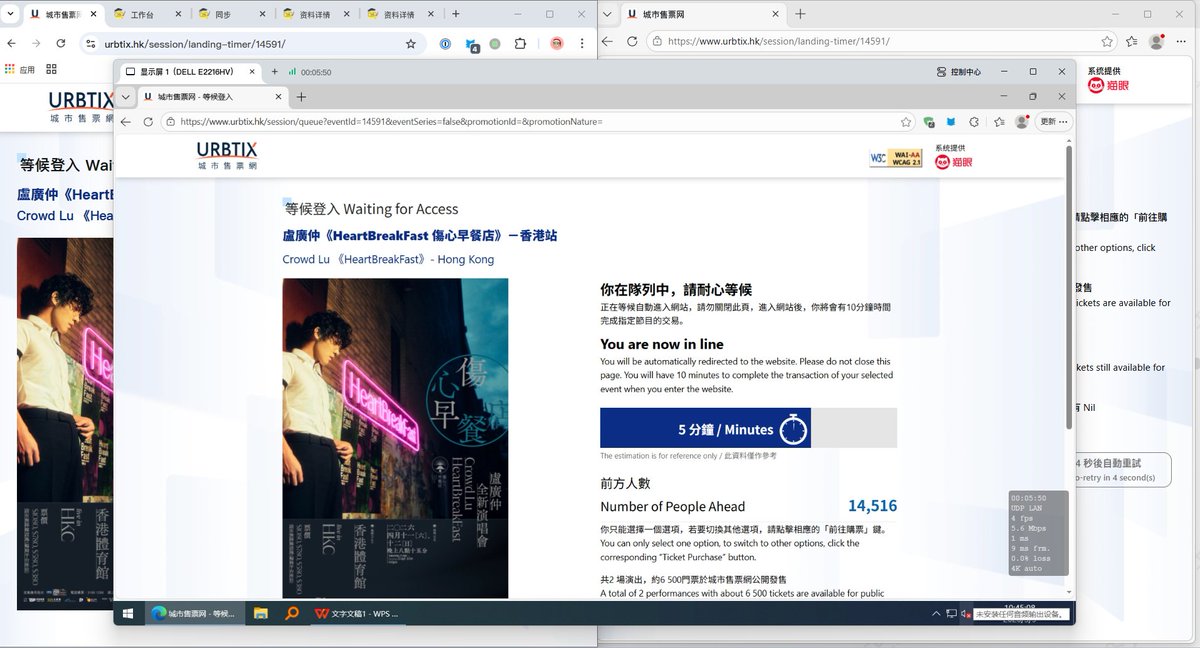Open 控制中心 in remote desktop window
The width and height of the screenshot is (1200, 648).
pos(959,72)
